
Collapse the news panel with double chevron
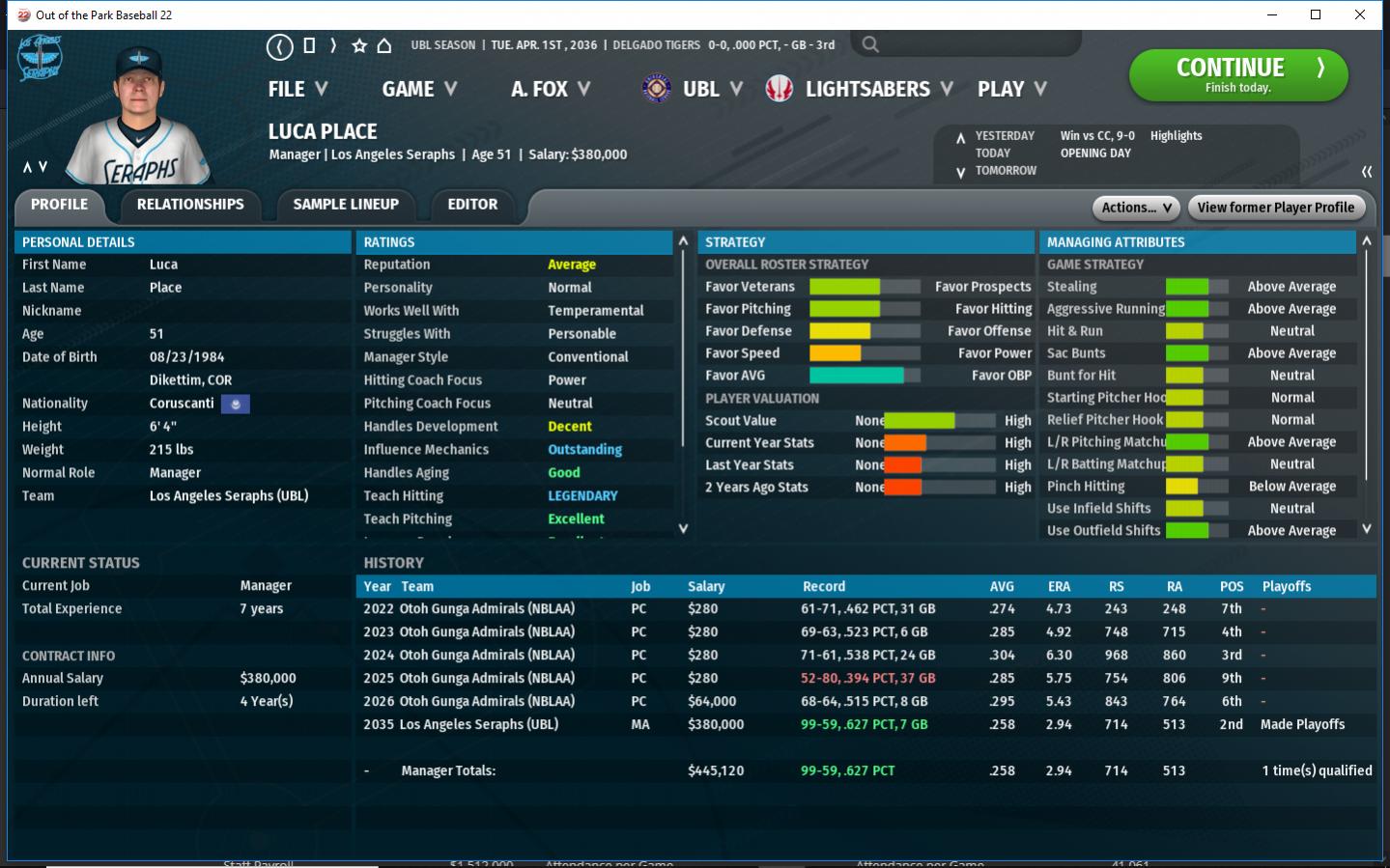point(1367,171)
